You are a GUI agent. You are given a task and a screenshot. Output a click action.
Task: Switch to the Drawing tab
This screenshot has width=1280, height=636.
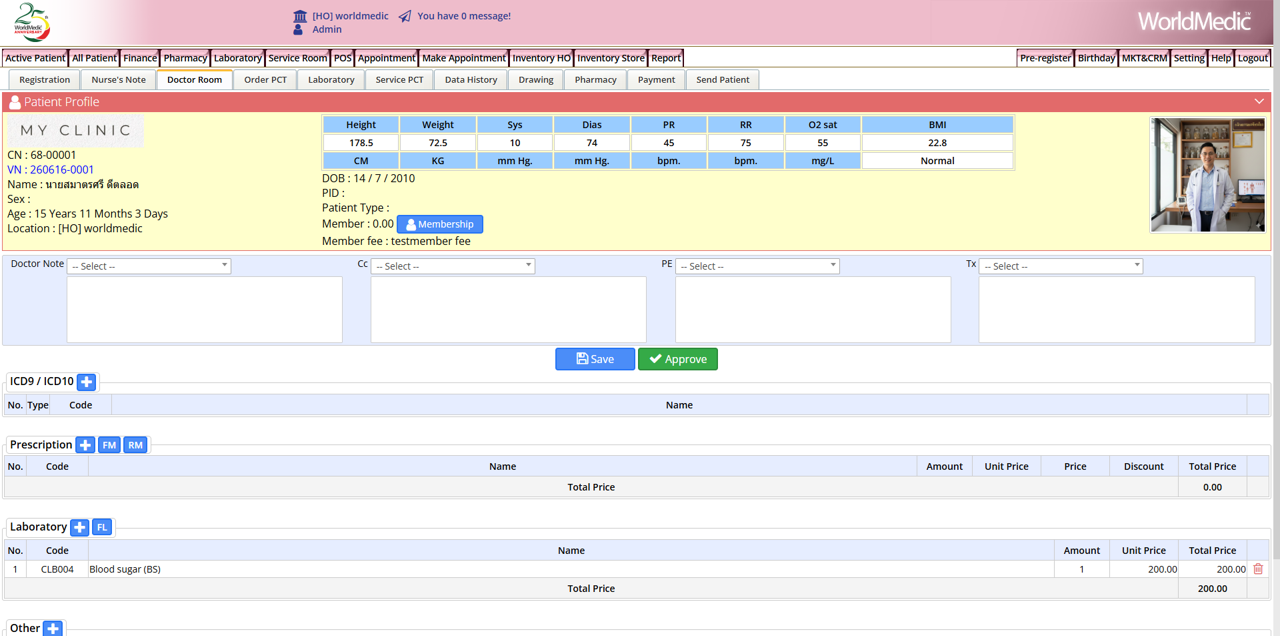536,80
